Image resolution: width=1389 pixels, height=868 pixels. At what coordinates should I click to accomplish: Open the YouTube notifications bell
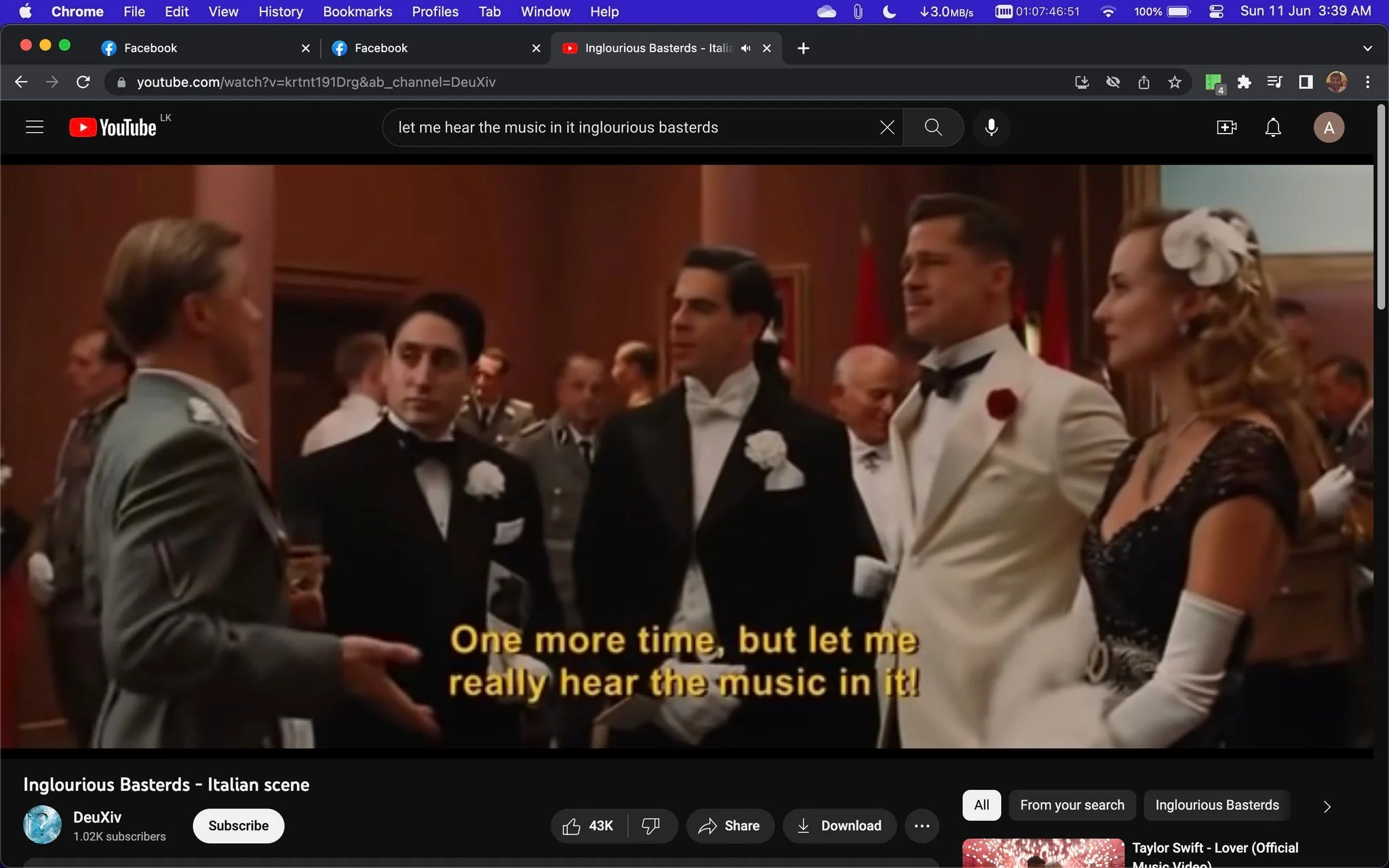click(1273, 127)
